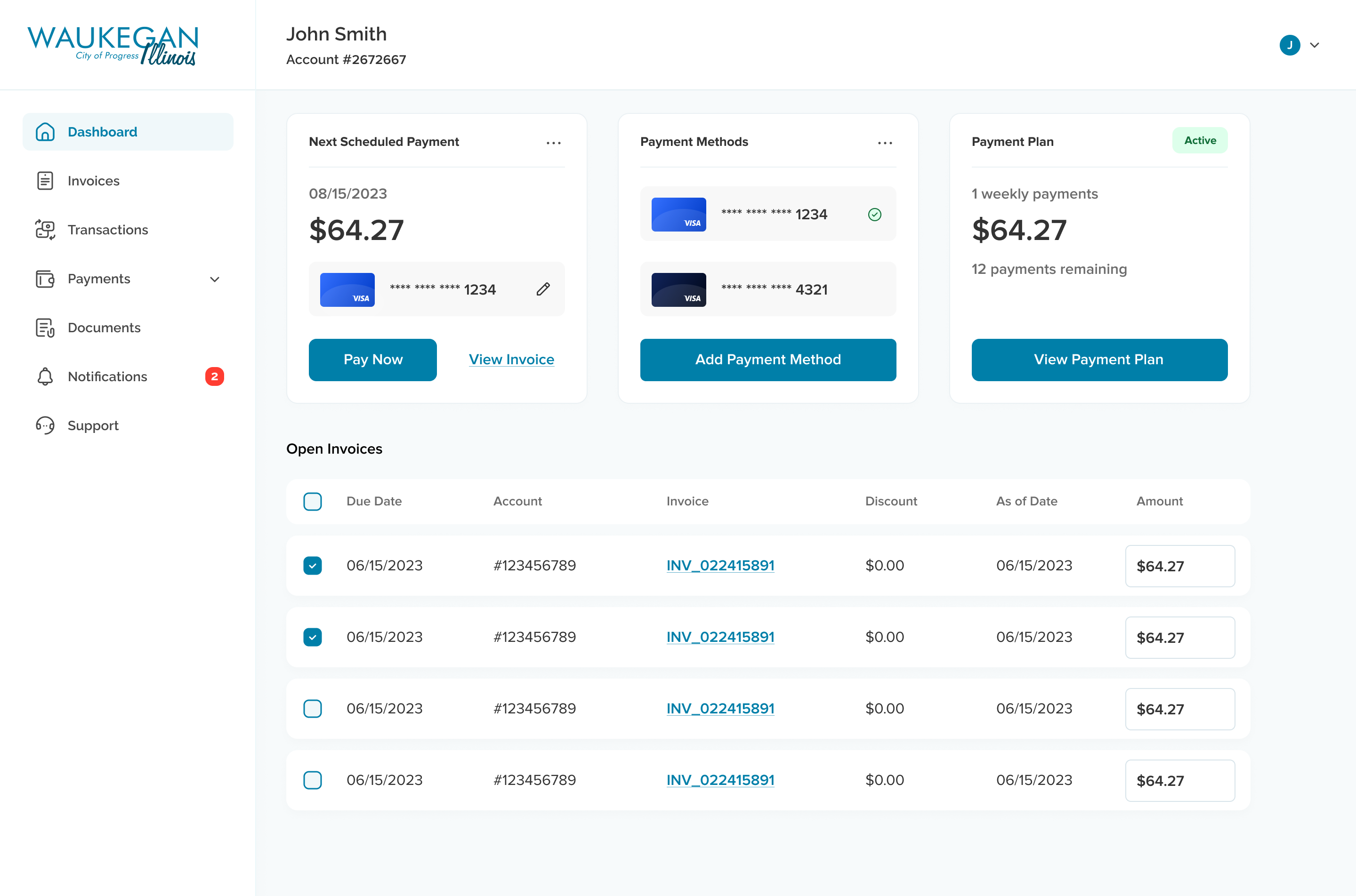Toggle the select-all checkbox in invoice header
The image size is (1356, 896).
312,502
